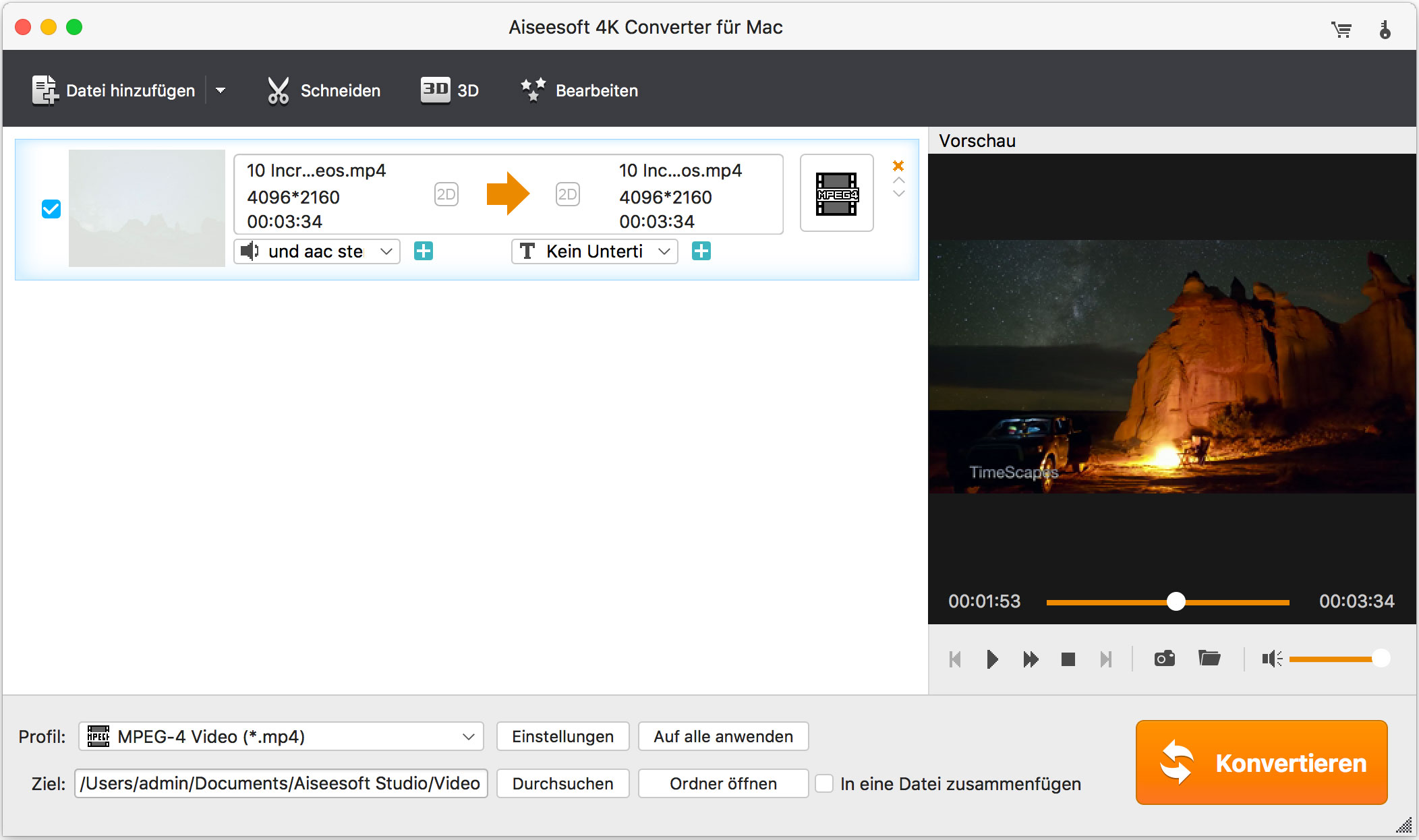Open the shopping cart purchase icon
1419x840 pixels.
point(1341,29)
